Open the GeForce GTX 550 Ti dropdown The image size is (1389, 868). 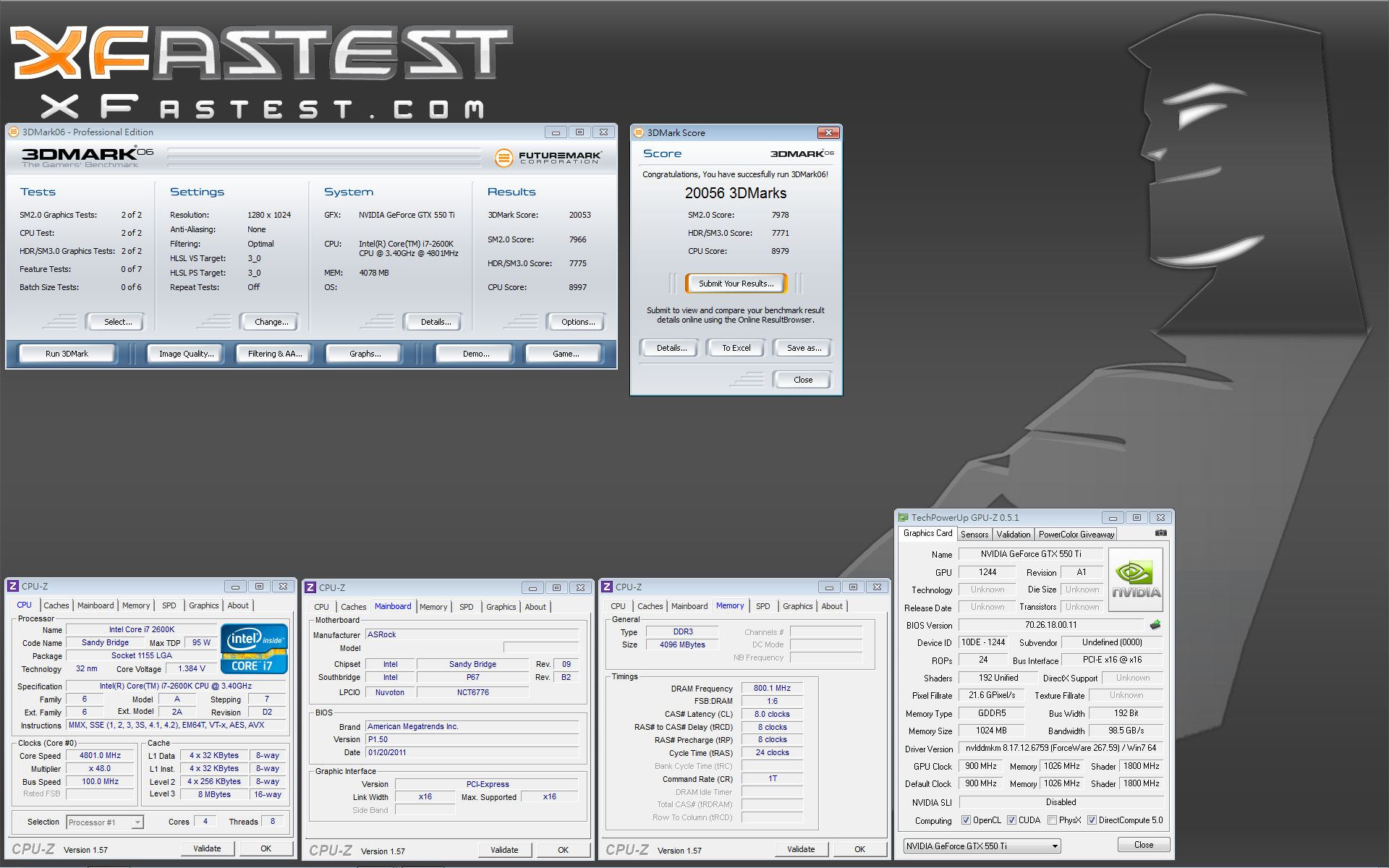tap(1055, 846)
